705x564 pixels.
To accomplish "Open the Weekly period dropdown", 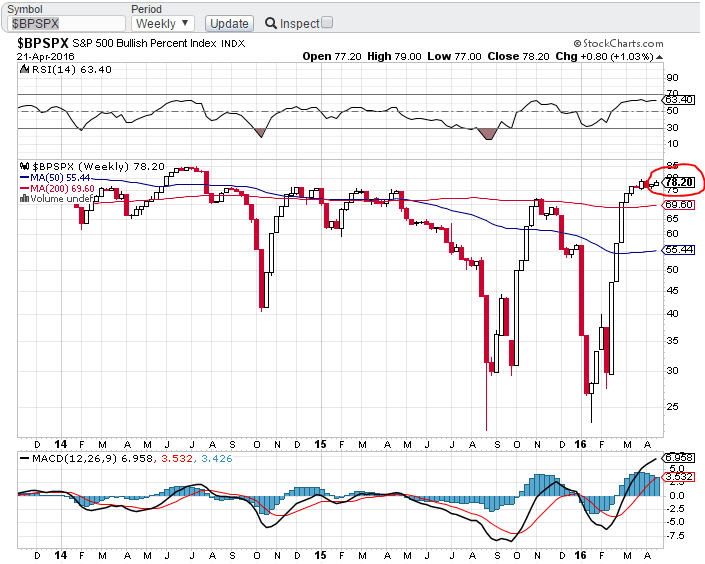I will (x=163, y=23).
